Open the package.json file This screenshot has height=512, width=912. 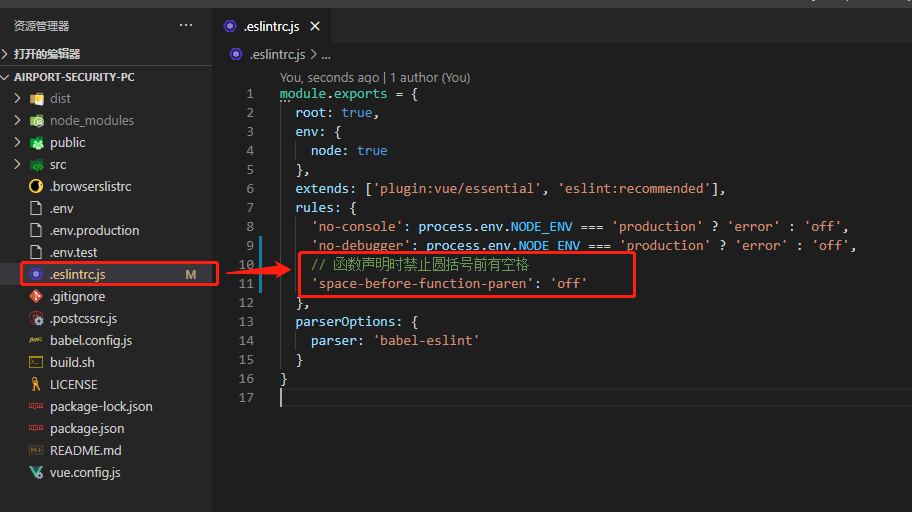(87, 429)
